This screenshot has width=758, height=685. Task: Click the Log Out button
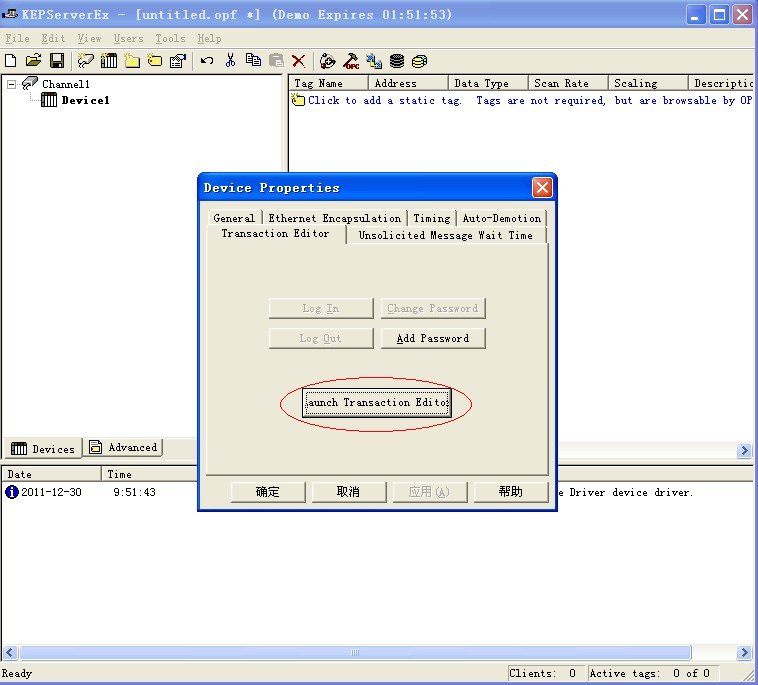point(321,338)
